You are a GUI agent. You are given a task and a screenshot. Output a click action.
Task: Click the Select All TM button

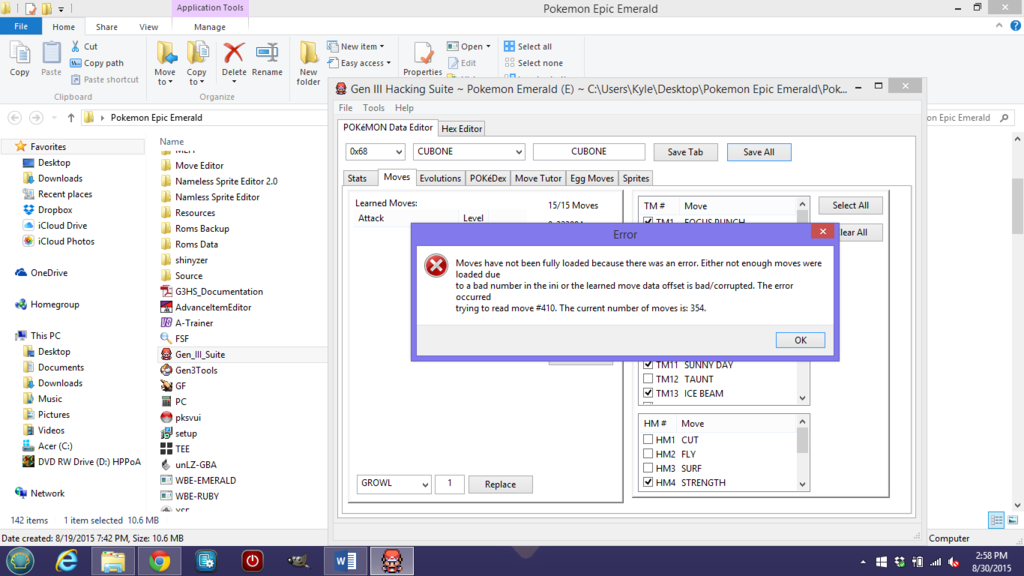tap(850, 205)
